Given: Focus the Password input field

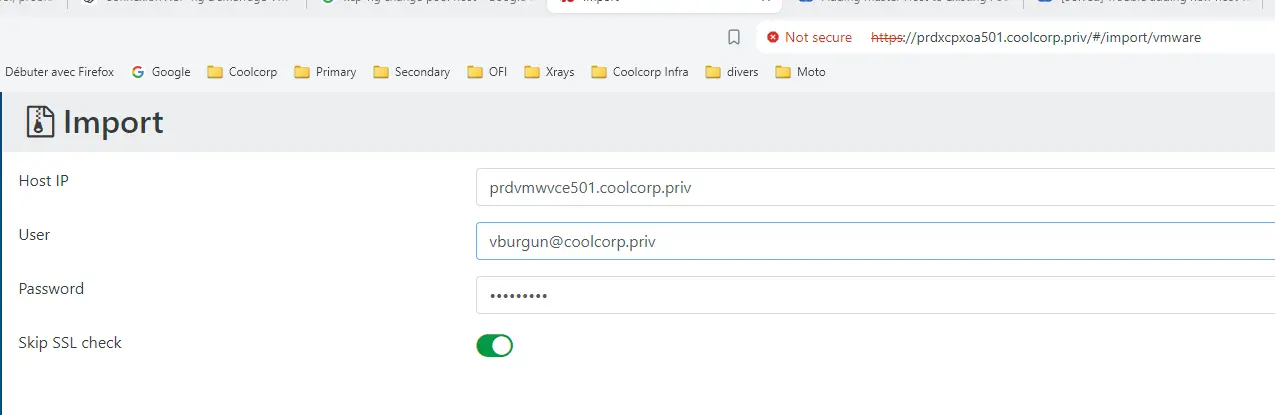Looking at the screenshot, I should (875, 295).
